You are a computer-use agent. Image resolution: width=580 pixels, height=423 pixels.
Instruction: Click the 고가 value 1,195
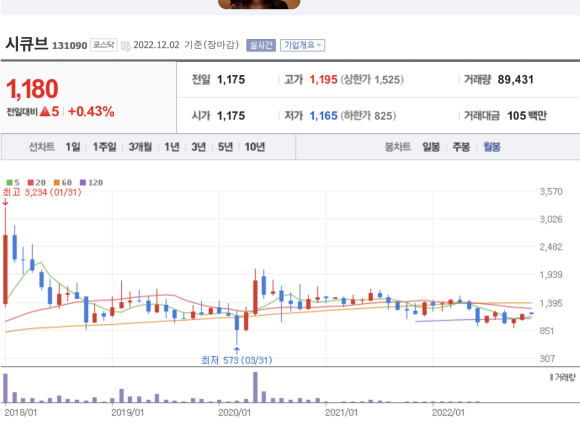[x=323, y=79]
